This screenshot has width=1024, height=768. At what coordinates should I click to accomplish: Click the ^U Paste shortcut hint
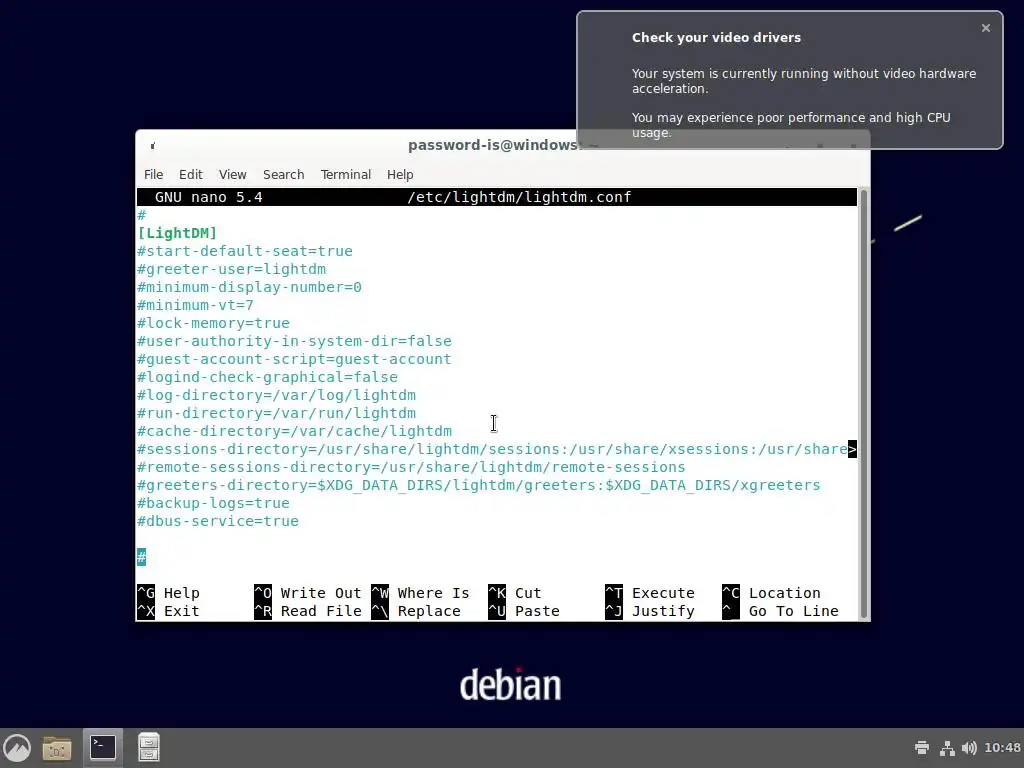(524, 611)
